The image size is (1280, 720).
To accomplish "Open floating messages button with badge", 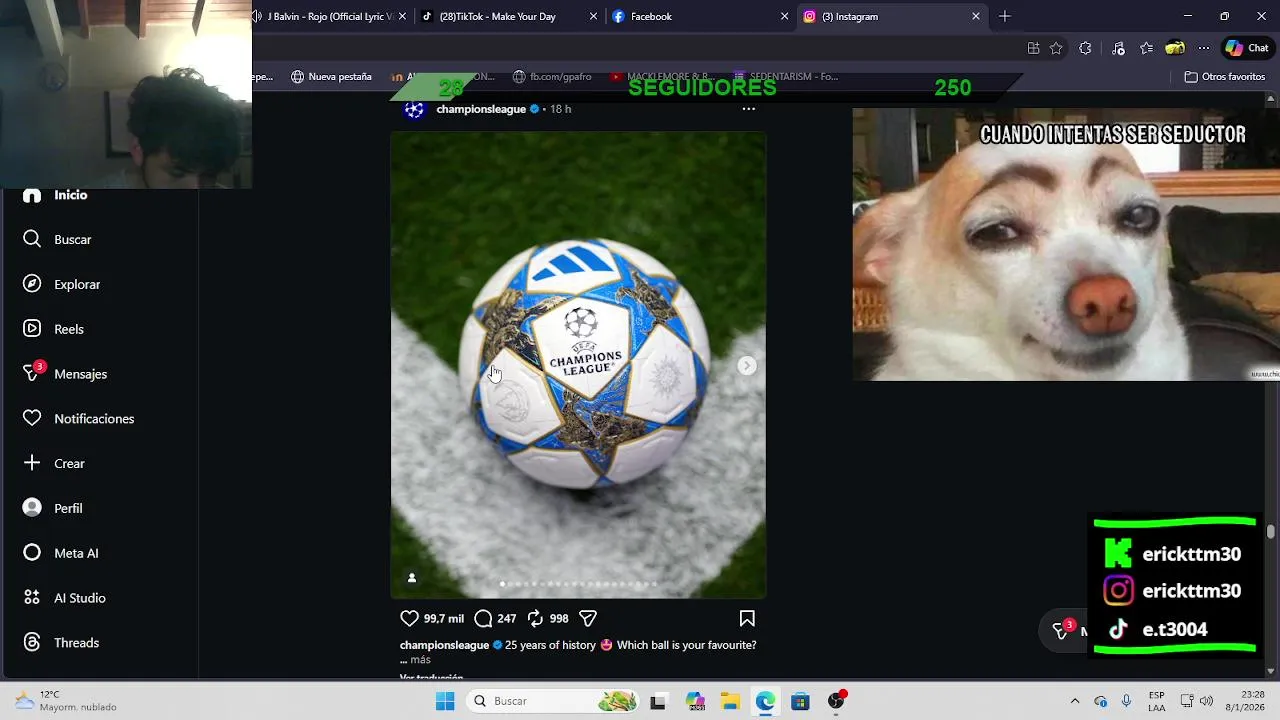I will pos(1063,630).
